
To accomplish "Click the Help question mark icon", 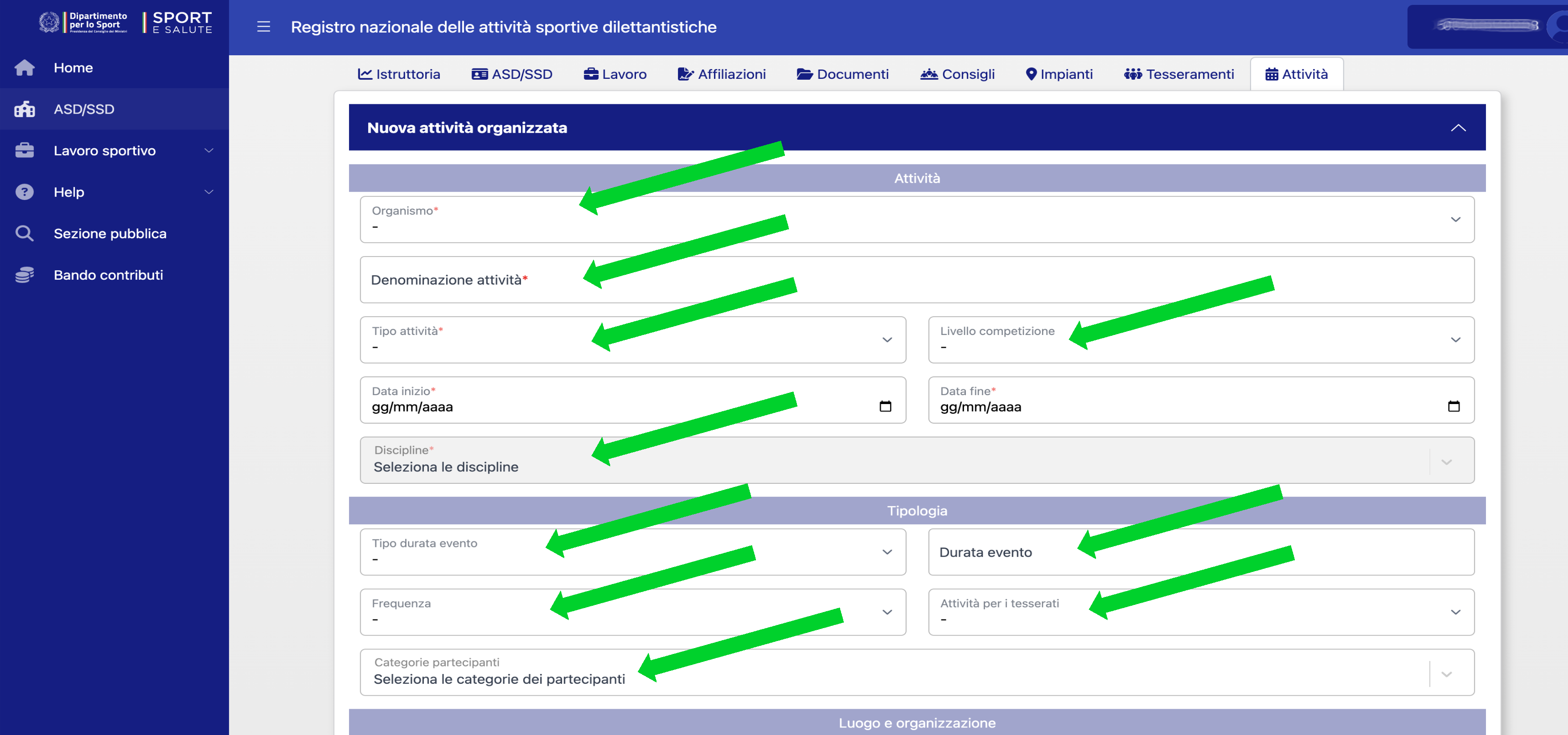I will tap(25, 192).
